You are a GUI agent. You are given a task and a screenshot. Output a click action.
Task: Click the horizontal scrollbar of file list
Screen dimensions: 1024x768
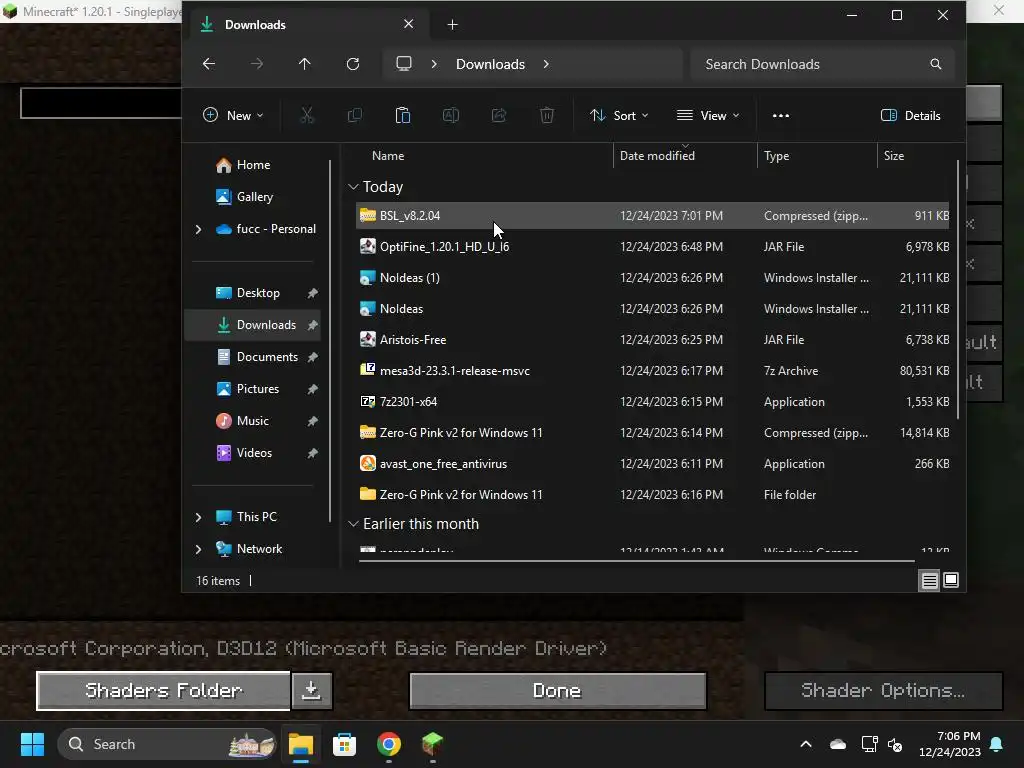637,560
